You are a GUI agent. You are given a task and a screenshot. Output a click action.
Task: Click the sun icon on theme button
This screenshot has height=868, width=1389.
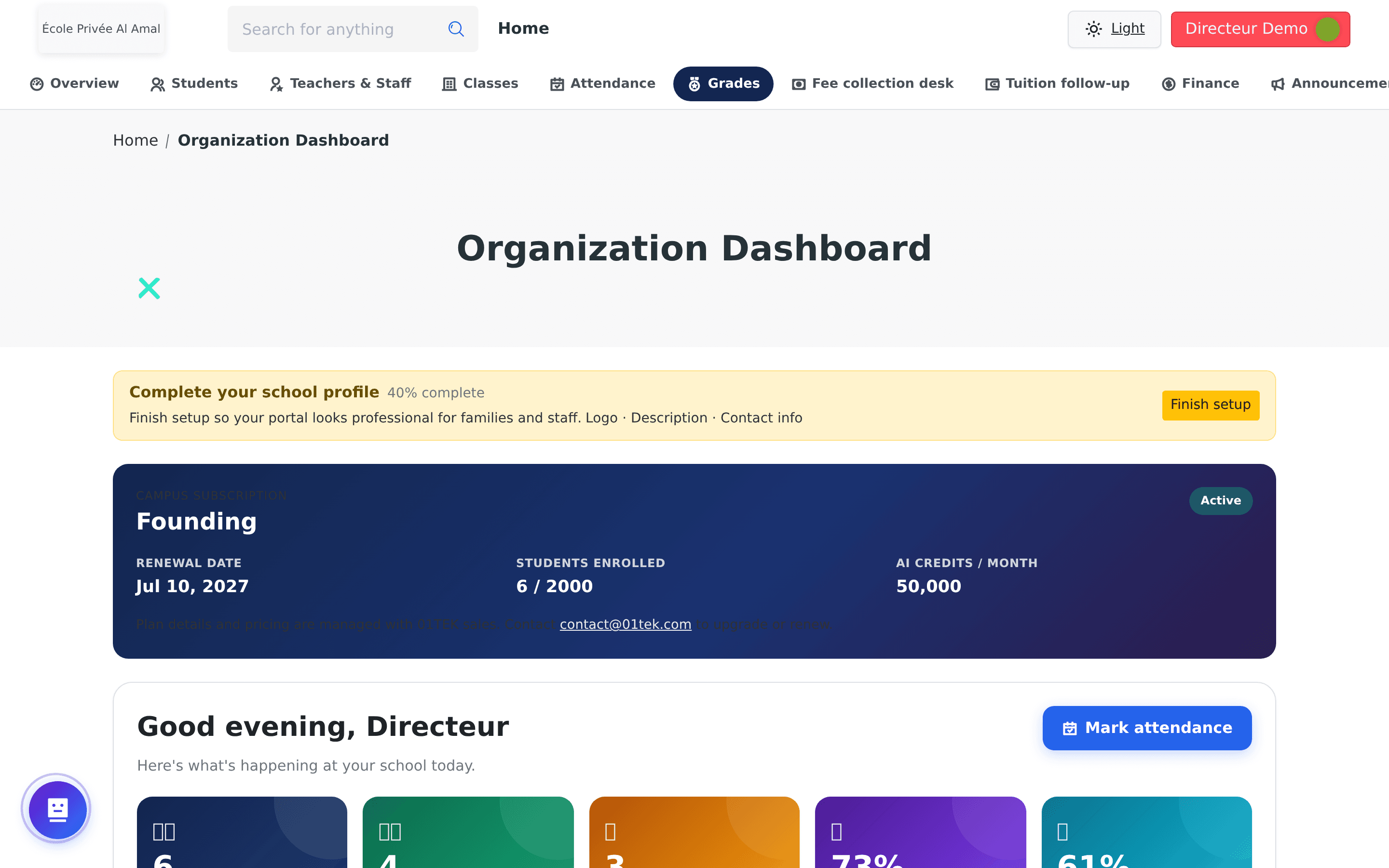(x=1093, y=29)
